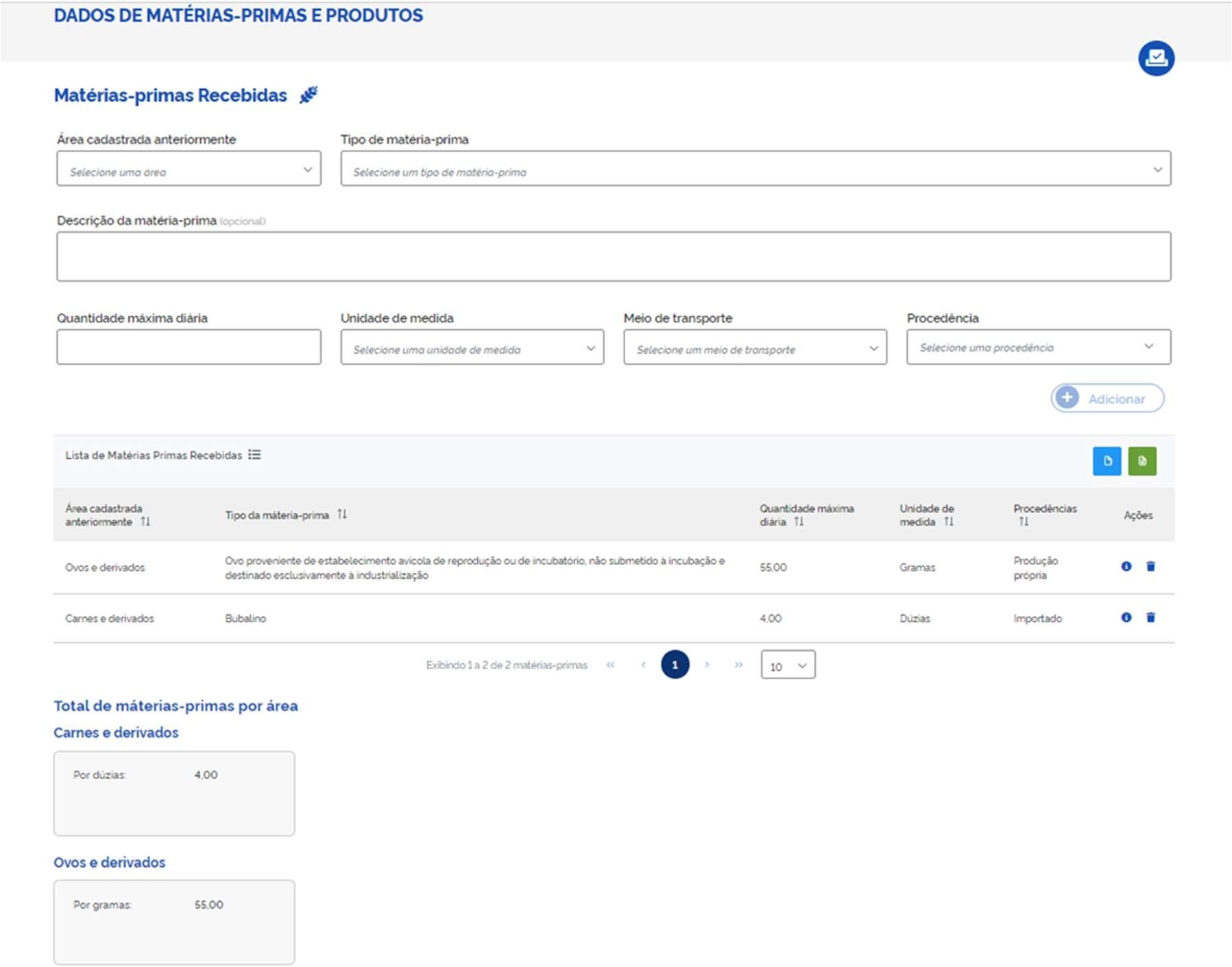1232x967 pixels.
Task: Click the green spreadsheet export icon
Action: (x=1142, y=461)
